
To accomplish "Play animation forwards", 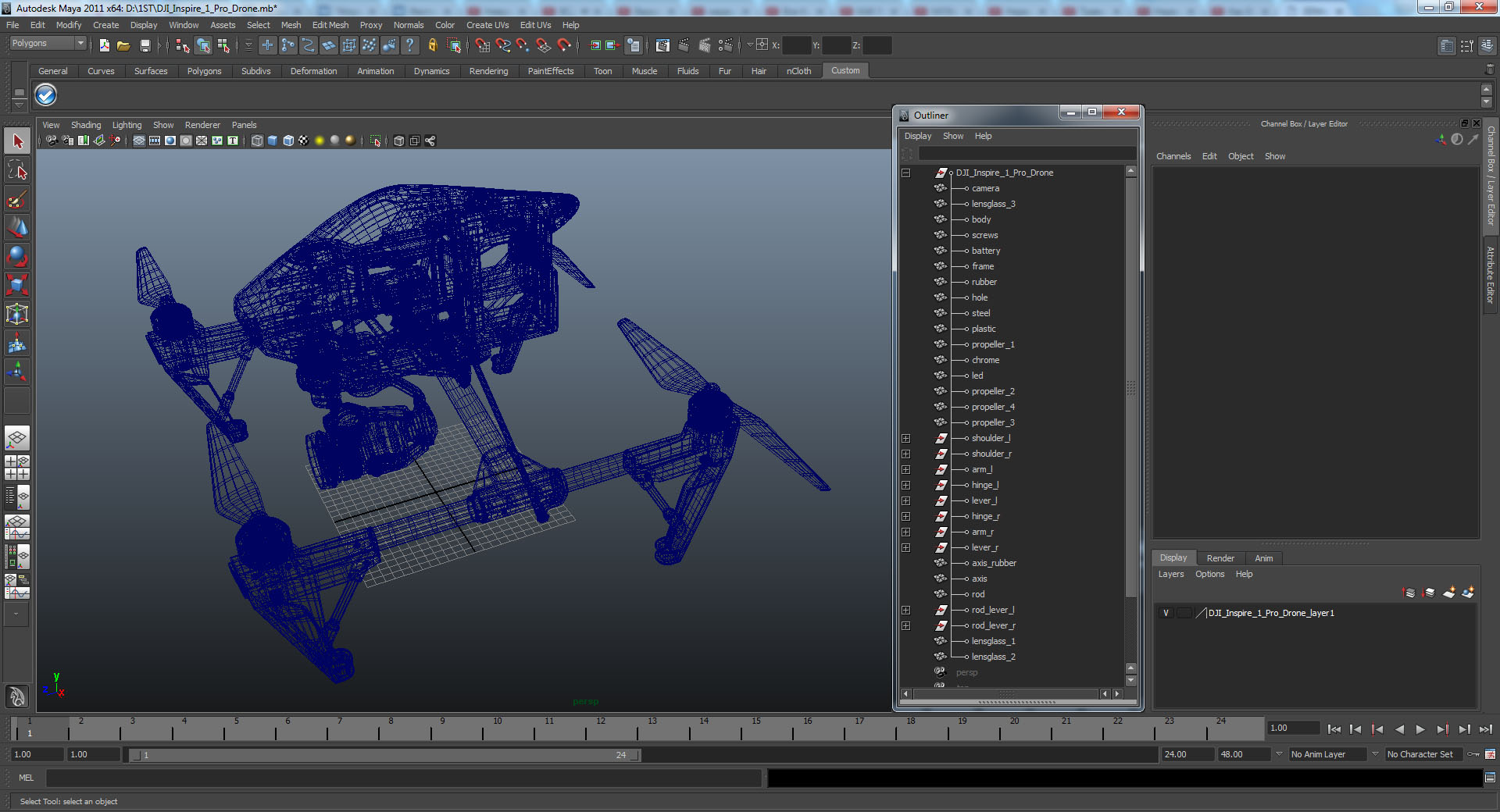I will (x=1420, y=729).
